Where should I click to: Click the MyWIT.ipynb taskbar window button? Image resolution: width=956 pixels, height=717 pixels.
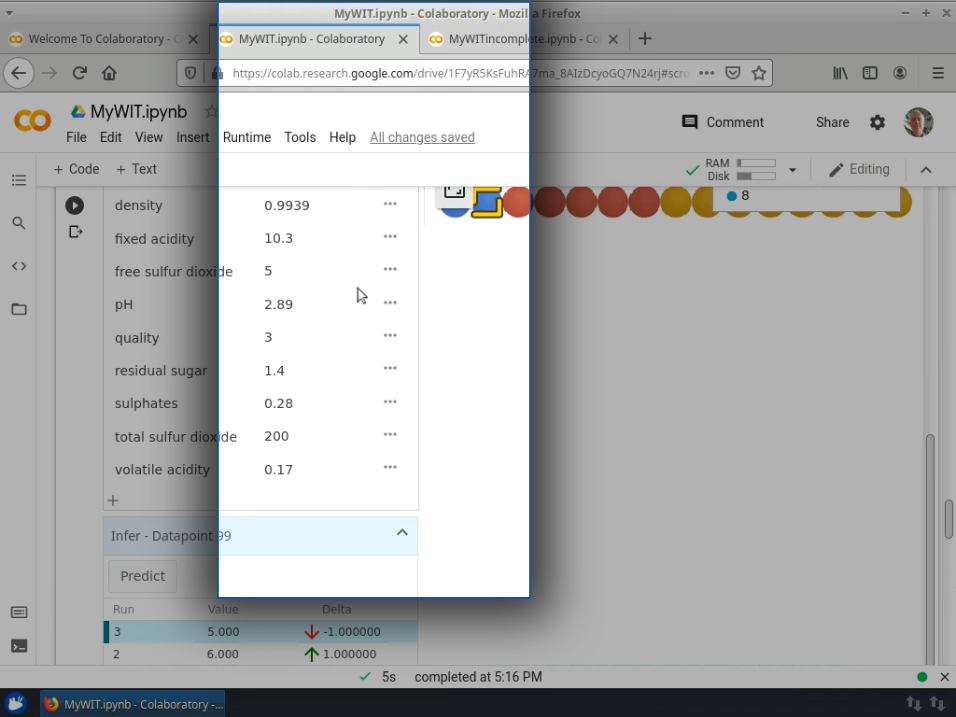[133, 704]
